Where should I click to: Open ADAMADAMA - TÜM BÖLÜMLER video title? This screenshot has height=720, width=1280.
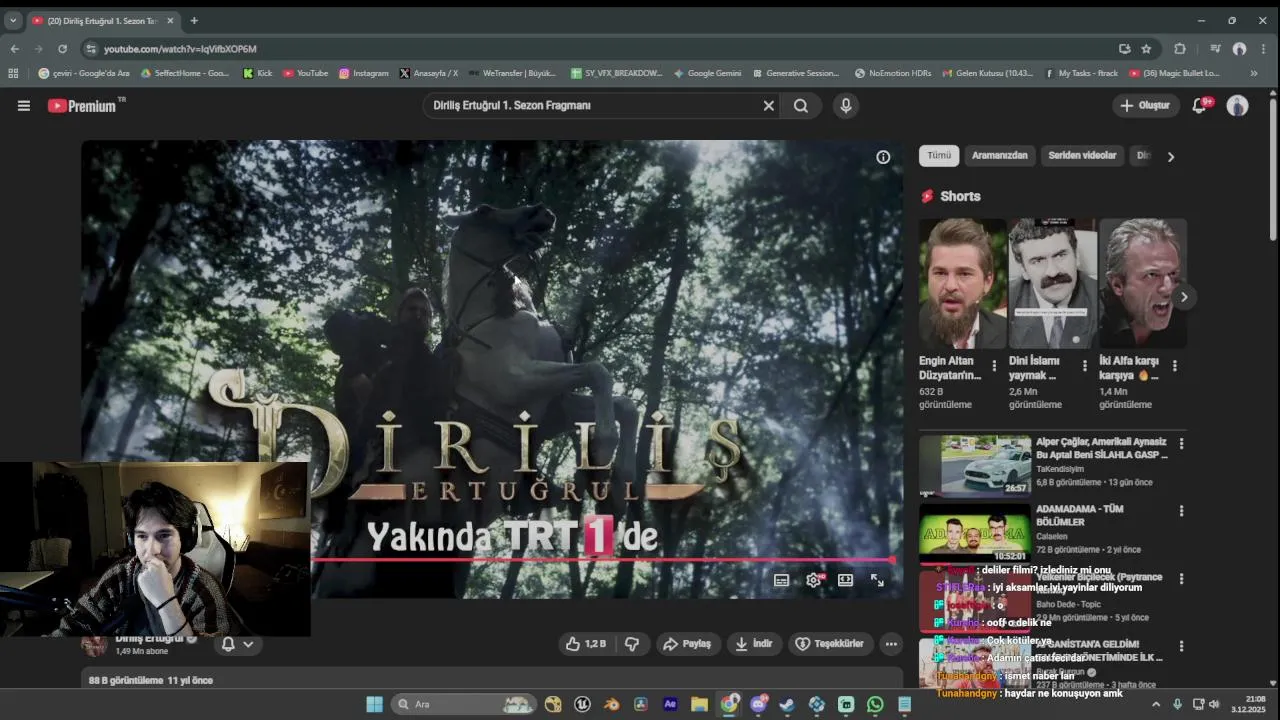tap(1080, 515)
